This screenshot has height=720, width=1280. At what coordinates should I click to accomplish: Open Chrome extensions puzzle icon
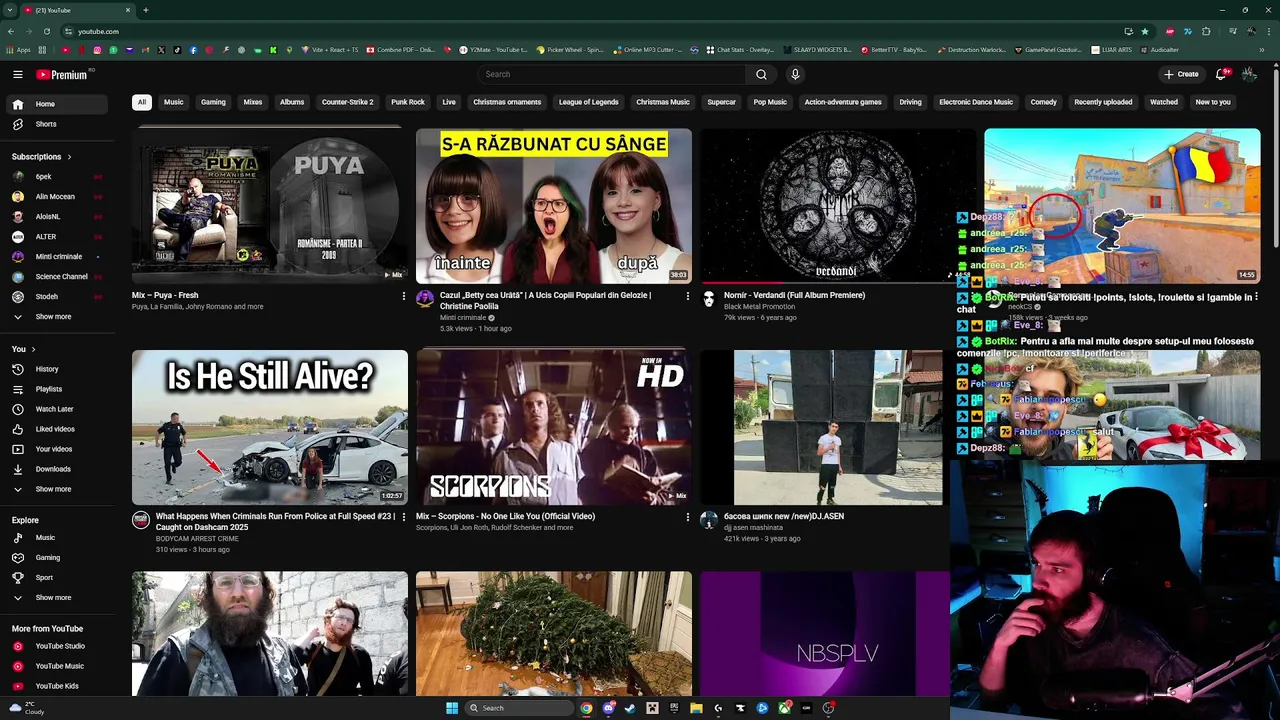(1206, 31)
